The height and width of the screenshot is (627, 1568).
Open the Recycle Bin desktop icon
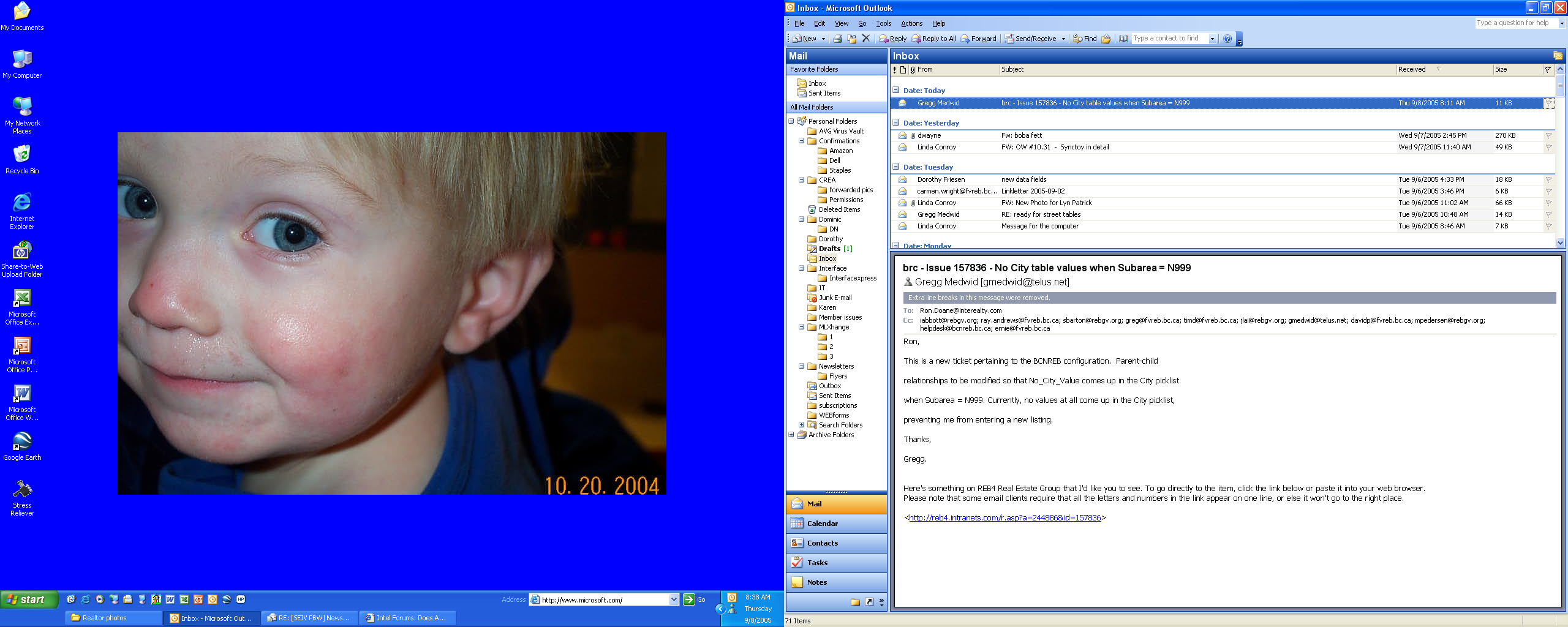pyautogui.click(x=22, y=159)
